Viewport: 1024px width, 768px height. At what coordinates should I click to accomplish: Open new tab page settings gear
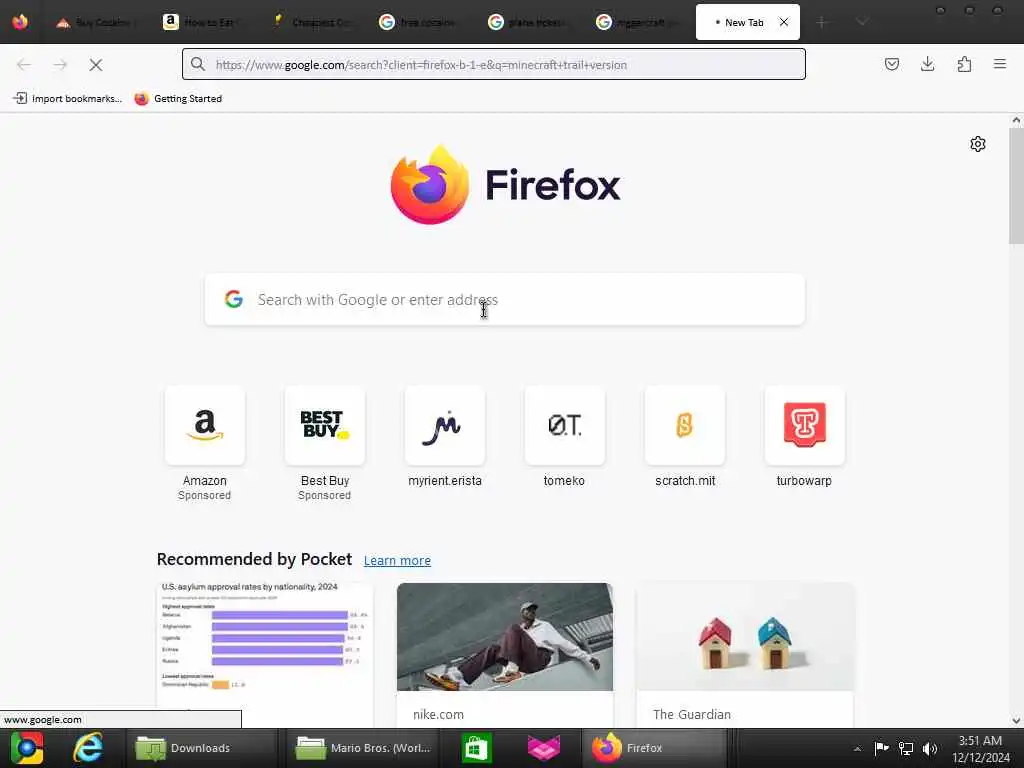click(978, 144)
